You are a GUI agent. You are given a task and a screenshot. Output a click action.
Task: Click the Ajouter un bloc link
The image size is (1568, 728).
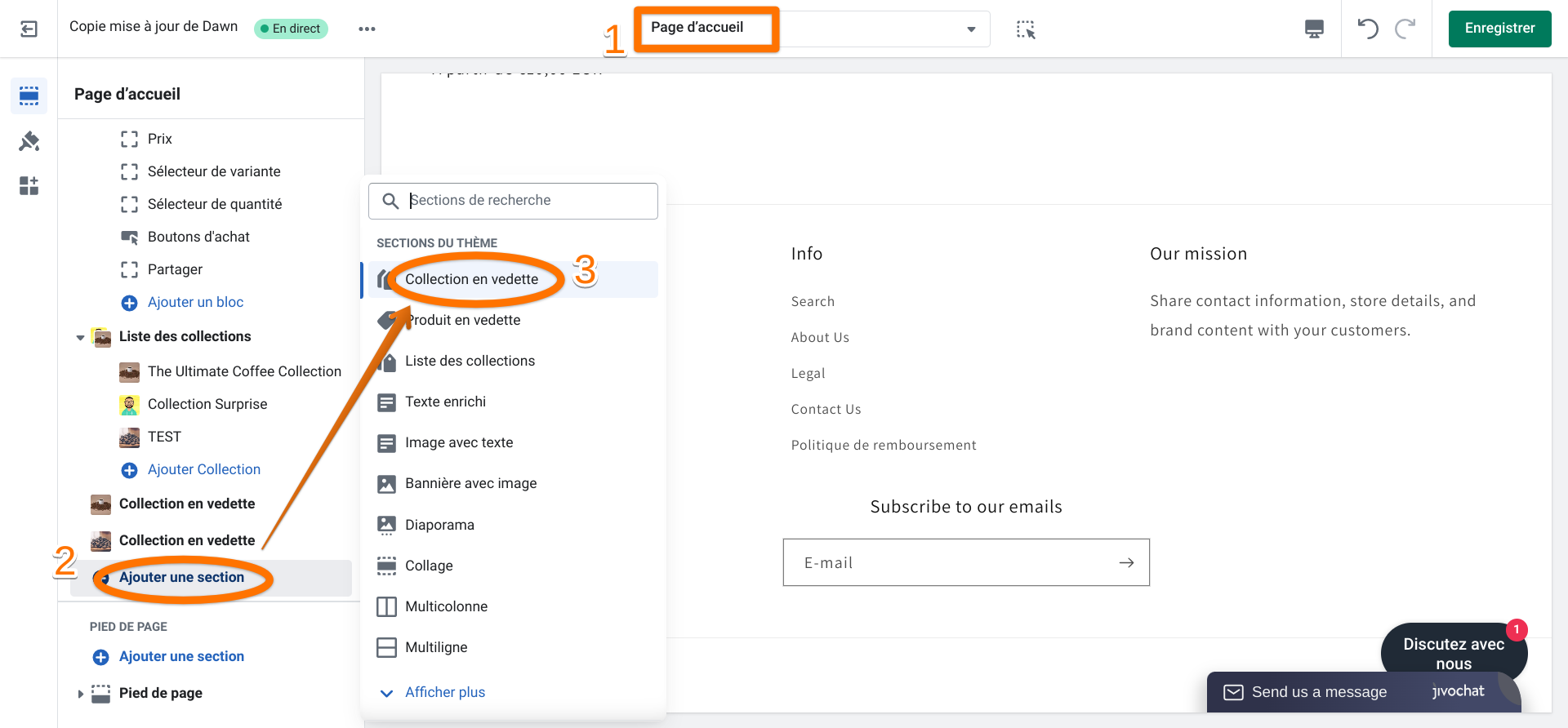(195, 303)
